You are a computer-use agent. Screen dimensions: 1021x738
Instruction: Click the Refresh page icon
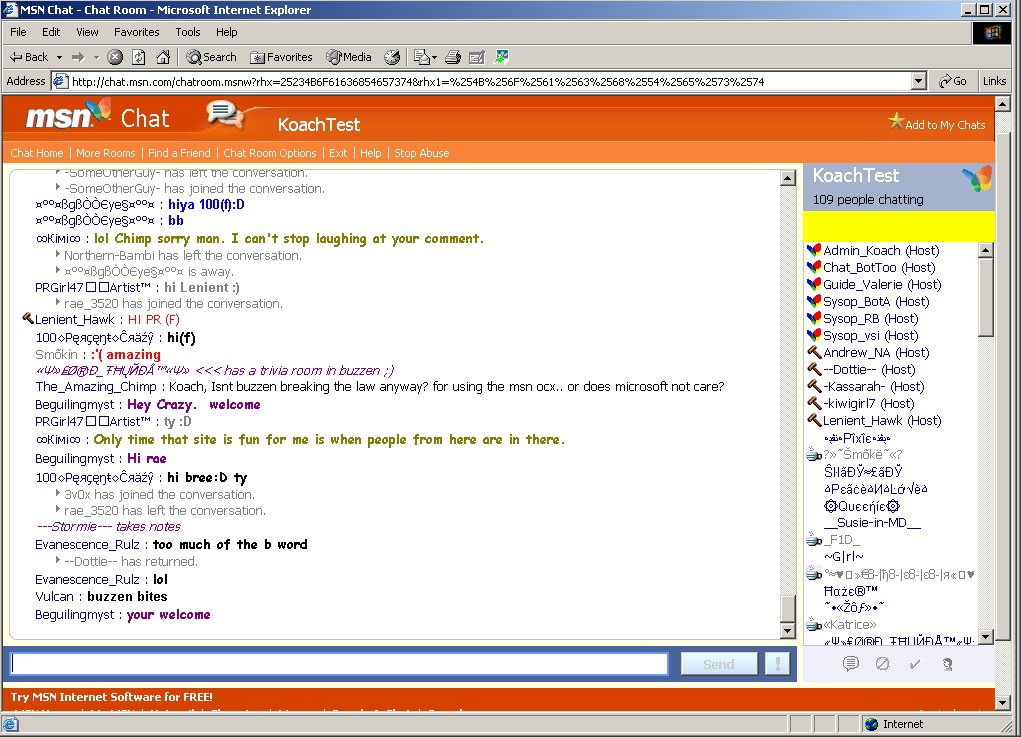pyautogui.click(x=139, y=57)
